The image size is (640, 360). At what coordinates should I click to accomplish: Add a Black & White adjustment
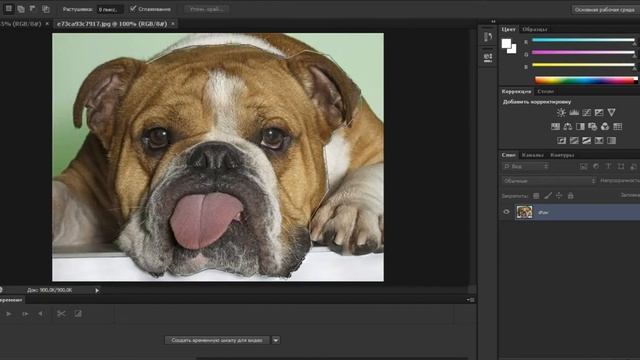pyautogui.click(x=580, y=127)
